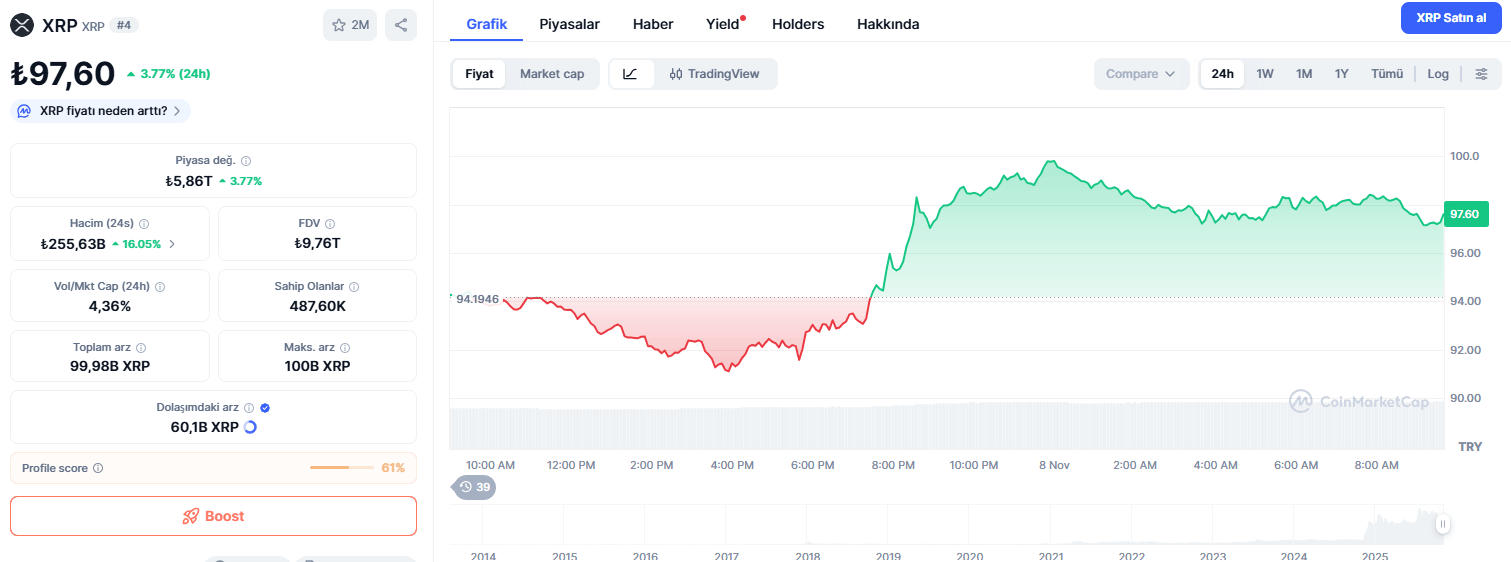This screenshot has width=1511, height=562.
Task: Open chart settings sliders icon
Action: point(1482,74)
